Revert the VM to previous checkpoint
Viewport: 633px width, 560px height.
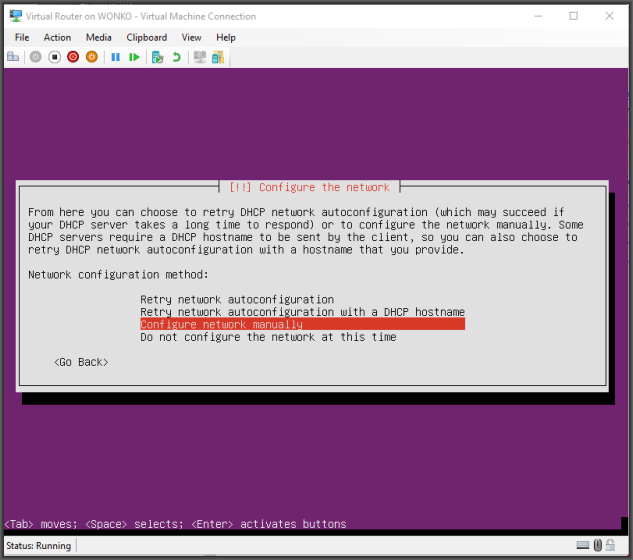(x=176, y=57)
